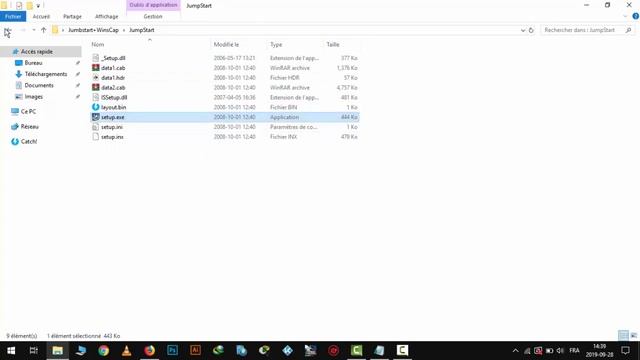Click the New folder quick access icon
The image size is (640, 360).
pyautogui.click(x=29, y=5)
